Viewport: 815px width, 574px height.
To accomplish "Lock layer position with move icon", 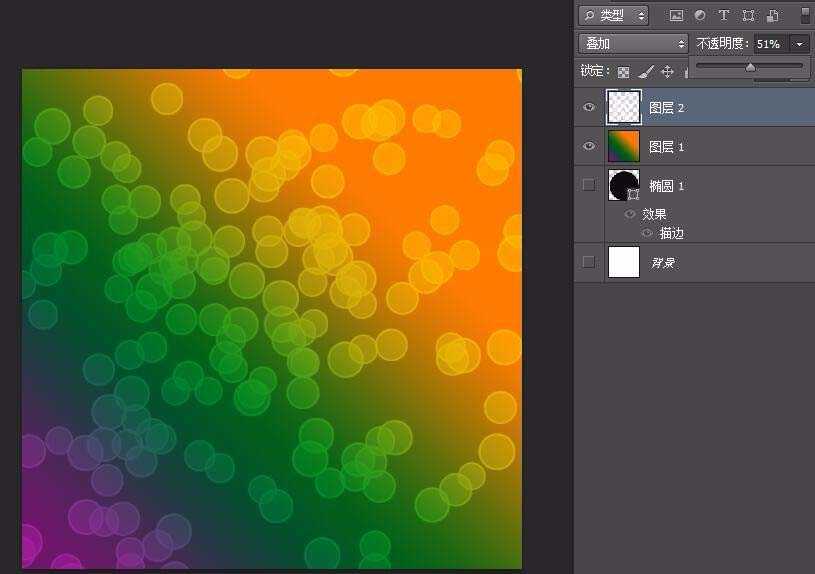I will point(667,72).
